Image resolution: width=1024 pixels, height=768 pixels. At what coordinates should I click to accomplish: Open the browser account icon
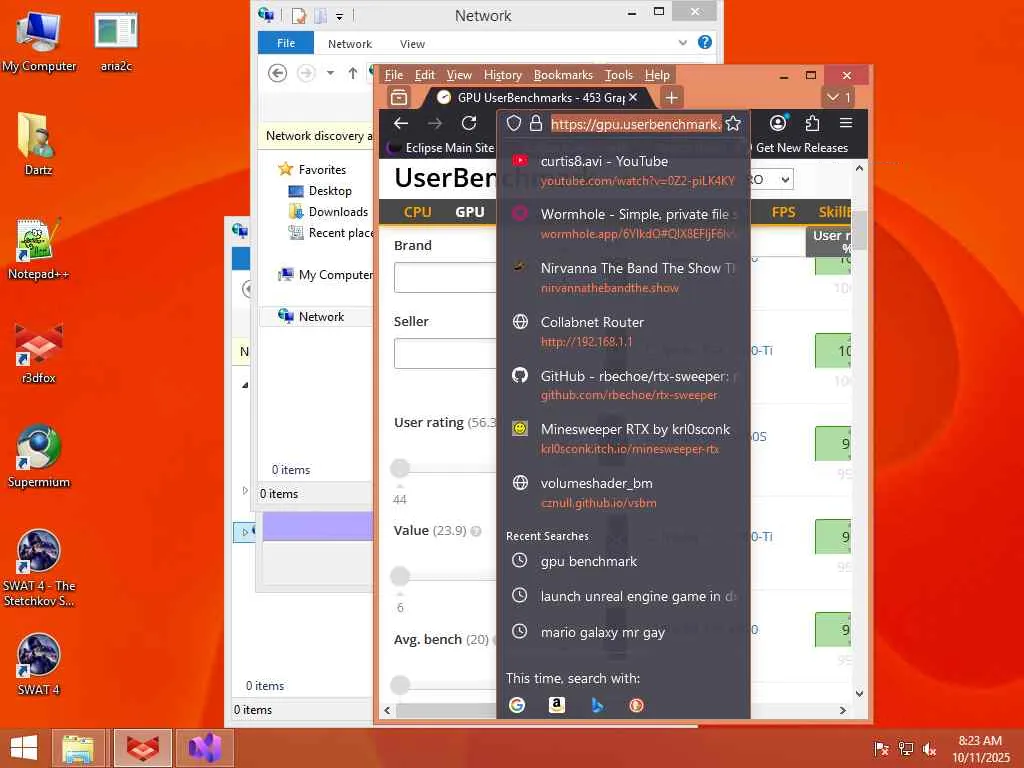click(x=778, y=123)
